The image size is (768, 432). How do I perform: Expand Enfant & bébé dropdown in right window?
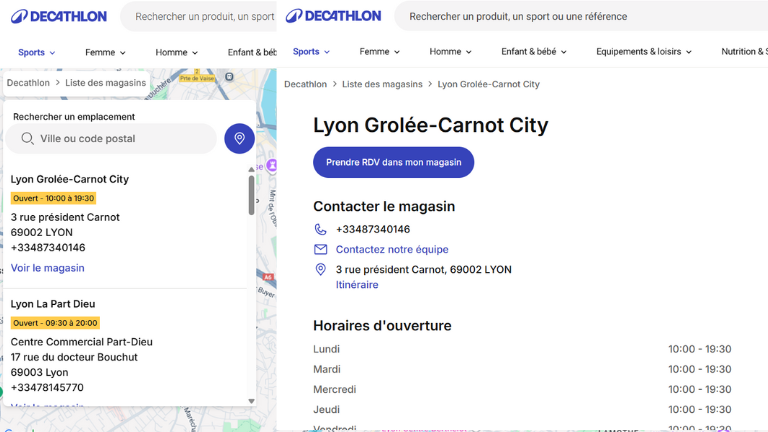[533, 51]
